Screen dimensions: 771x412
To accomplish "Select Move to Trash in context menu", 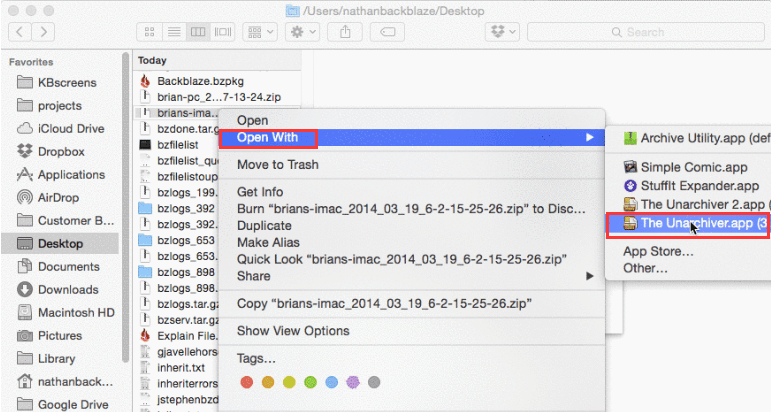I will click(277, 164).
